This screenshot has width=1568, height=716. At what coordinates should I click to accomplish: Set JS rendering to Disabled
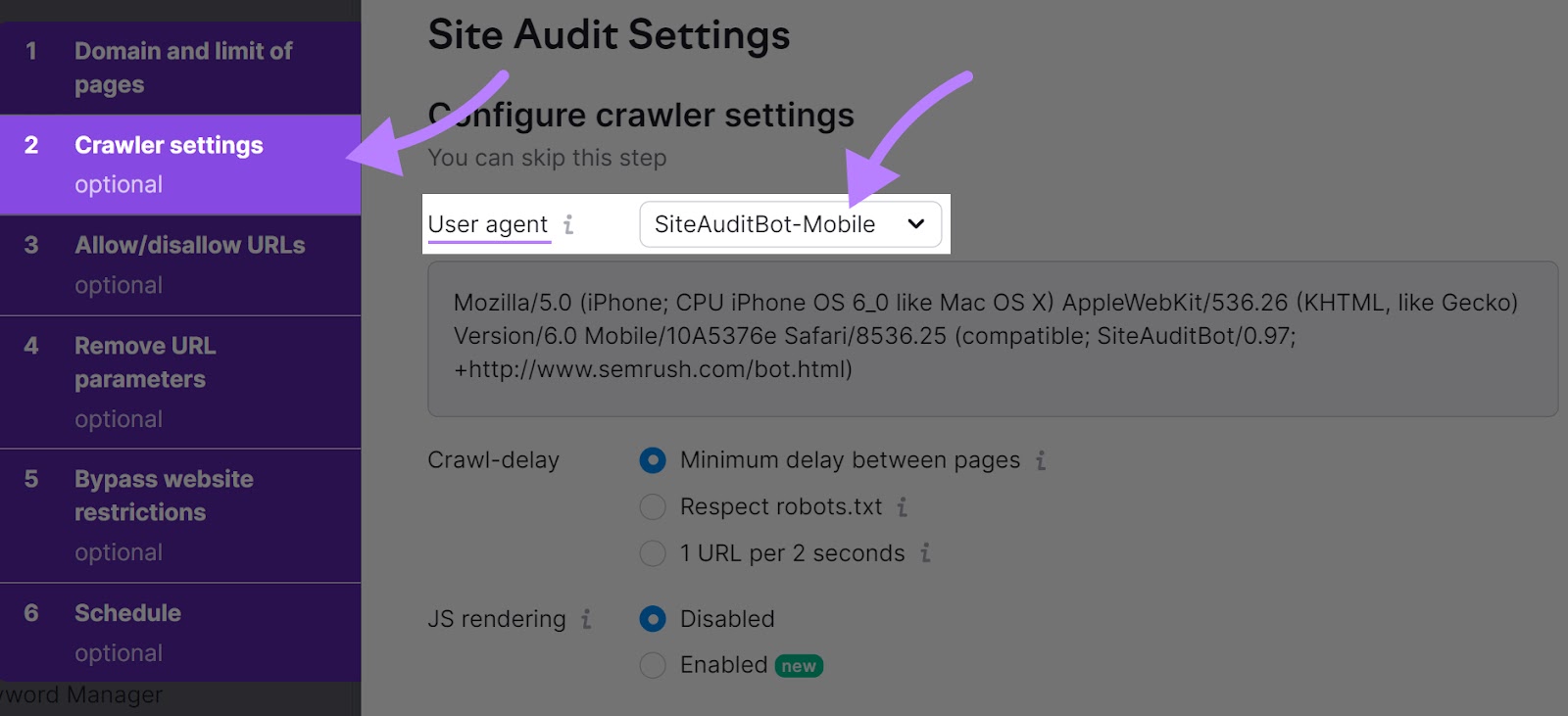(653, 619)
